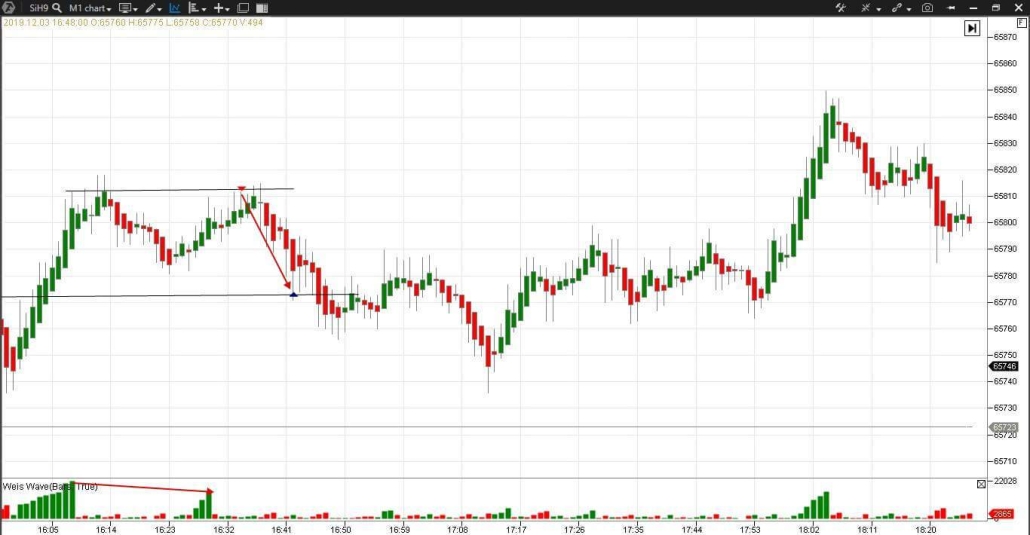Expand the arrow beside the profile icon
The width and height of the screenshot is (1030, 535).
[x=204, y=9]
